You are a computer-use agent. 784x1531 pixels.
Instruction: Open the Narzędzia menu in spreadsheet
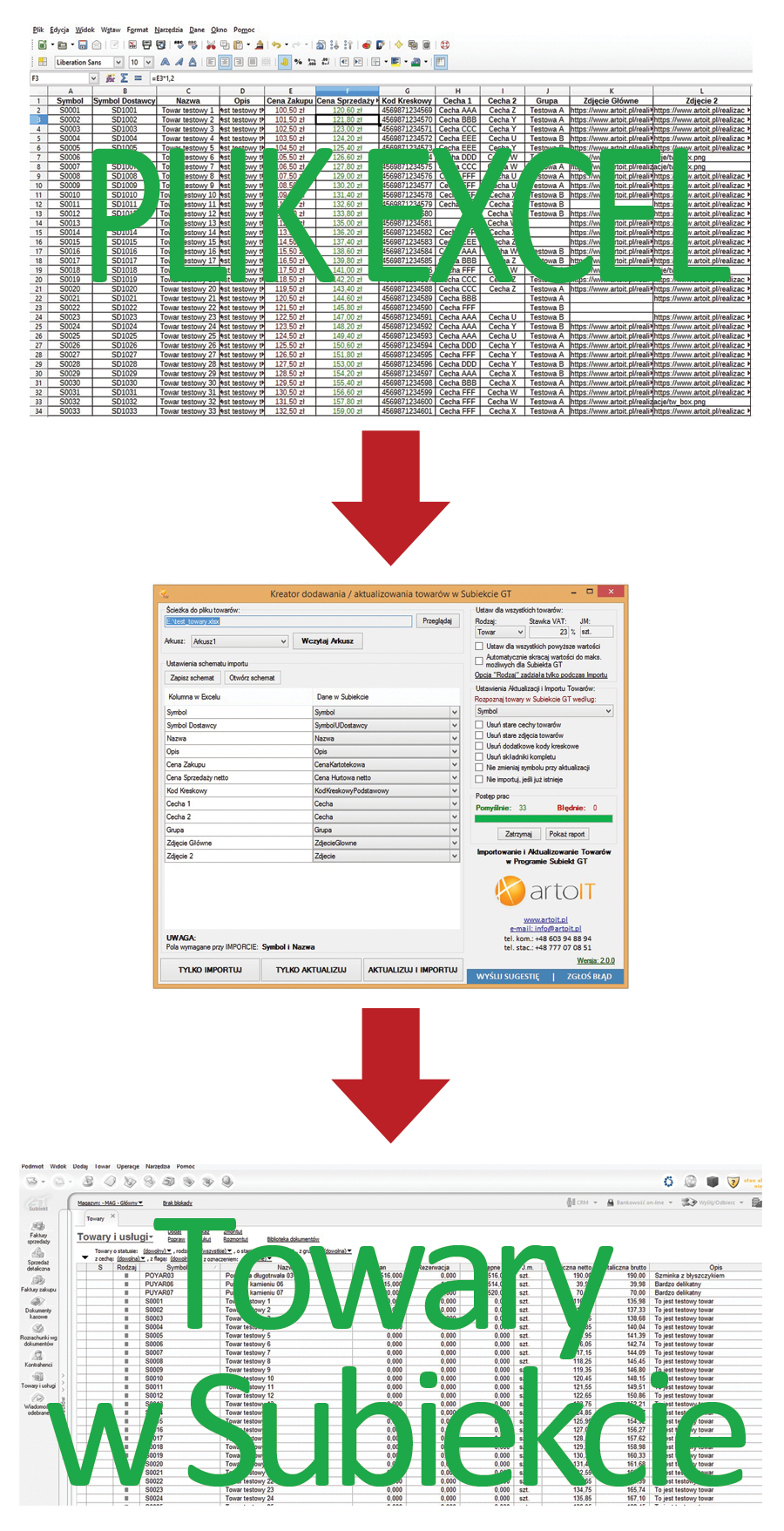pyautogui.click(x=168, y=30)
